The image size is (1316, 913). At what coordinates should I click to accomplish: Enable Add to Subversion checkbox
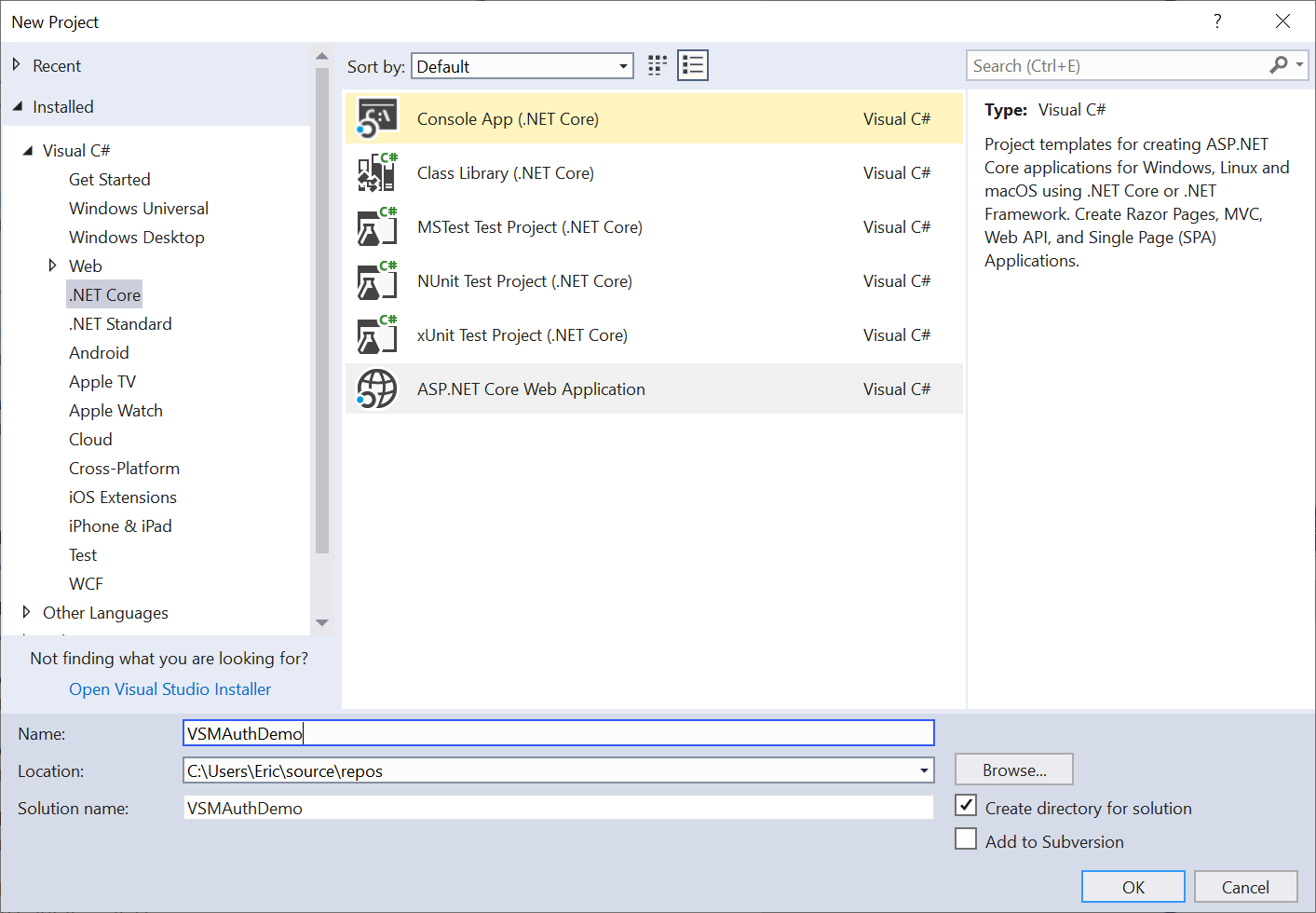click(967, 839)
